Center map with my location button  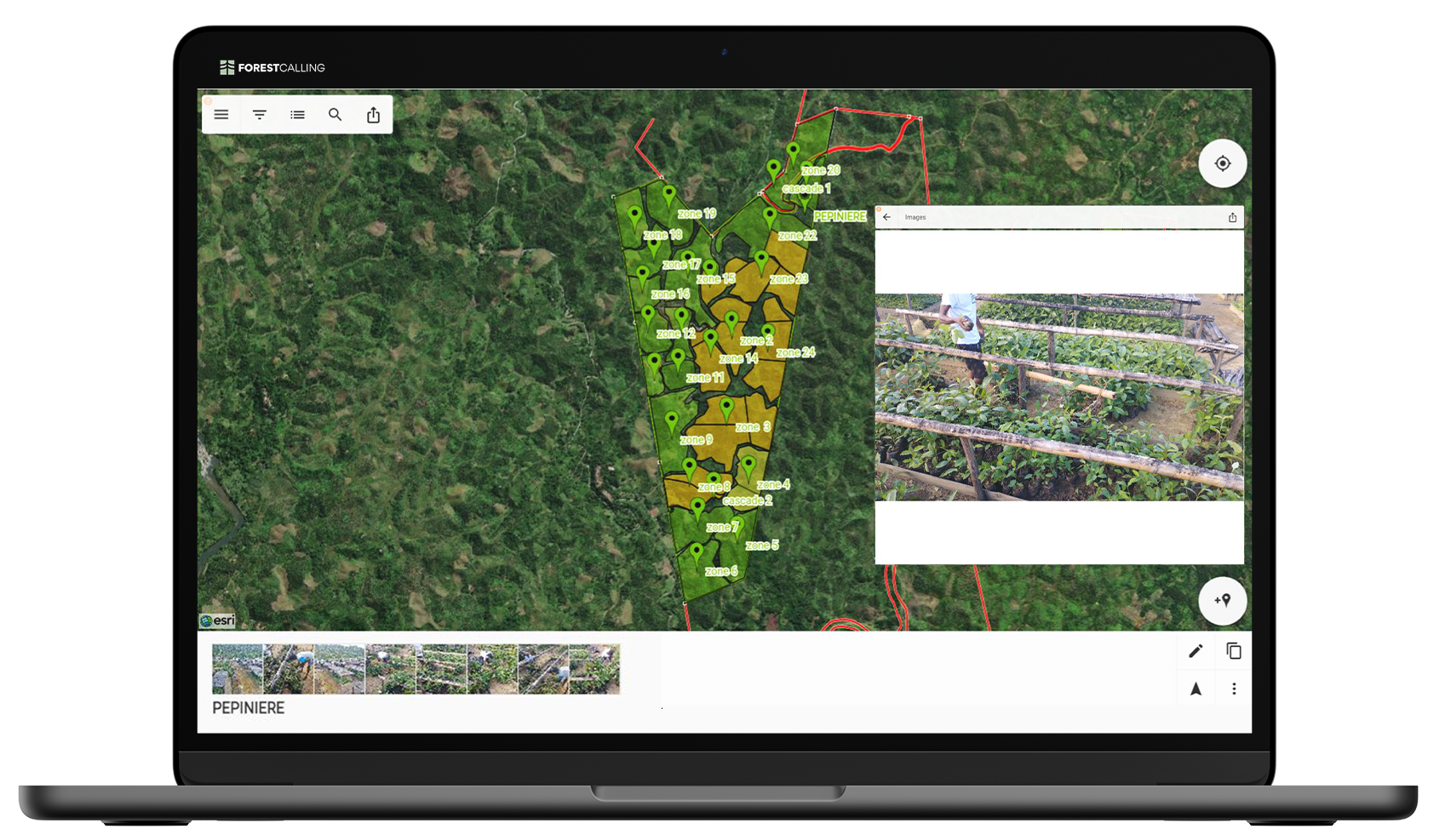pyautogui.click(x=1222, y=163)
